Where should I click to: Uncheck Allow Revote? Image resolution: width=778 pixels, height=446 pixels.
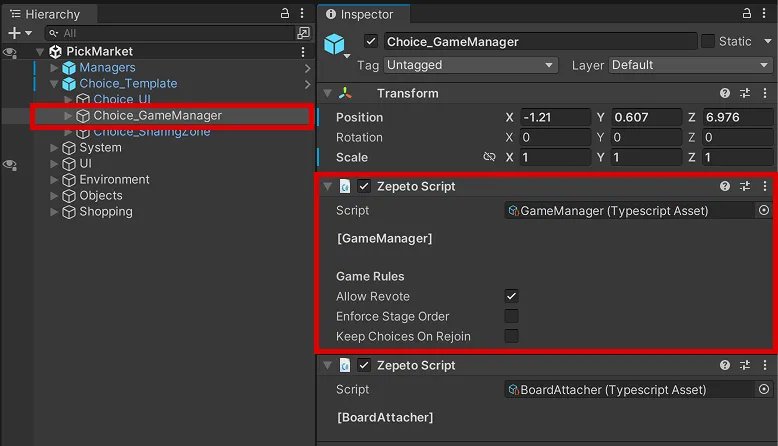tap(511, 296)
